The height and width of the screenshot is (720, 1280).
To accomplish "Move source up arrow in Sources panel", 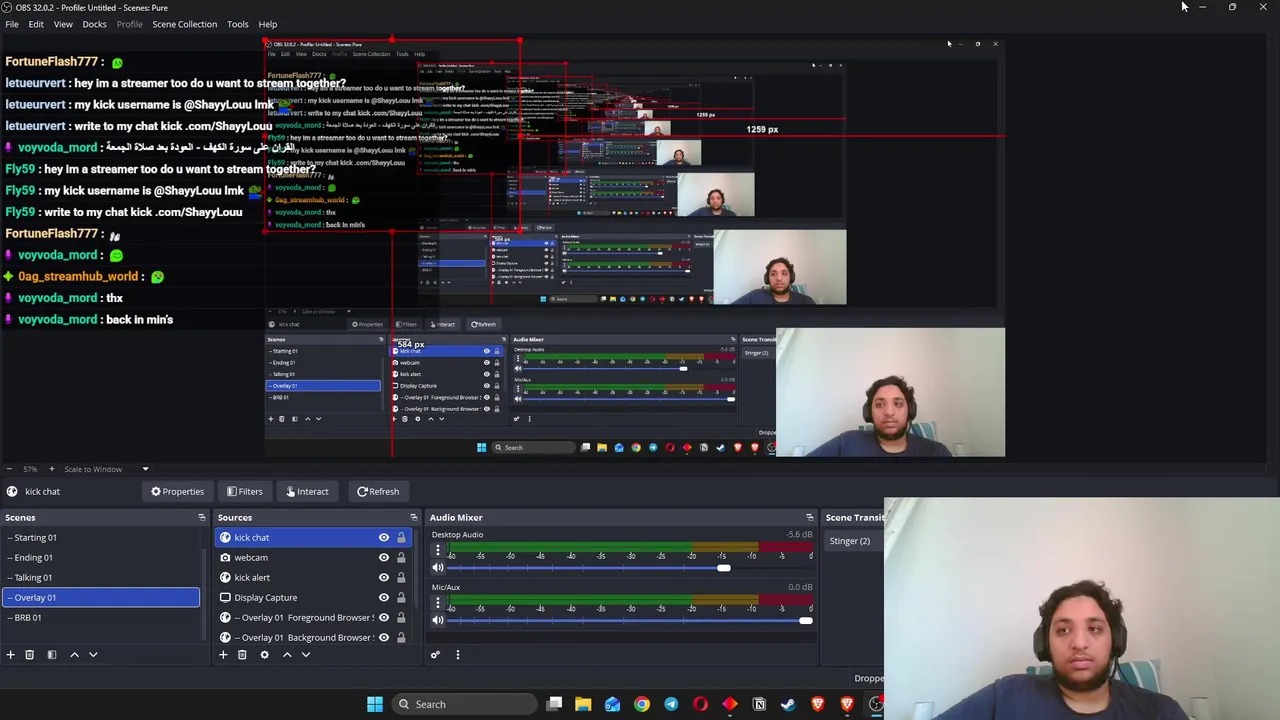I will click(x=287, y=655).
